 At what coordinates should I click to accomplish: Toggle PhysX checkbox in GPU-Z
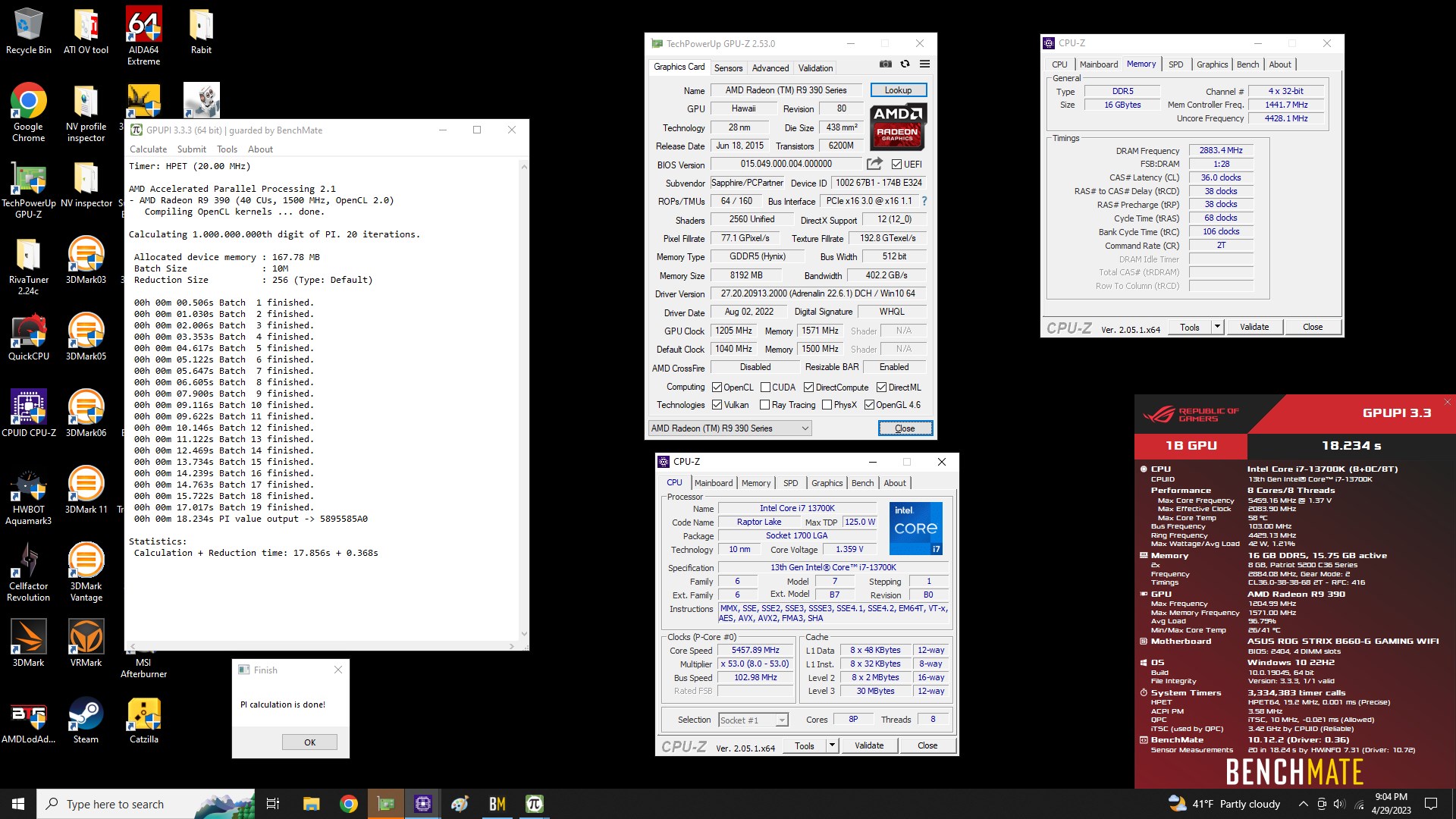(x=827, y=405)
